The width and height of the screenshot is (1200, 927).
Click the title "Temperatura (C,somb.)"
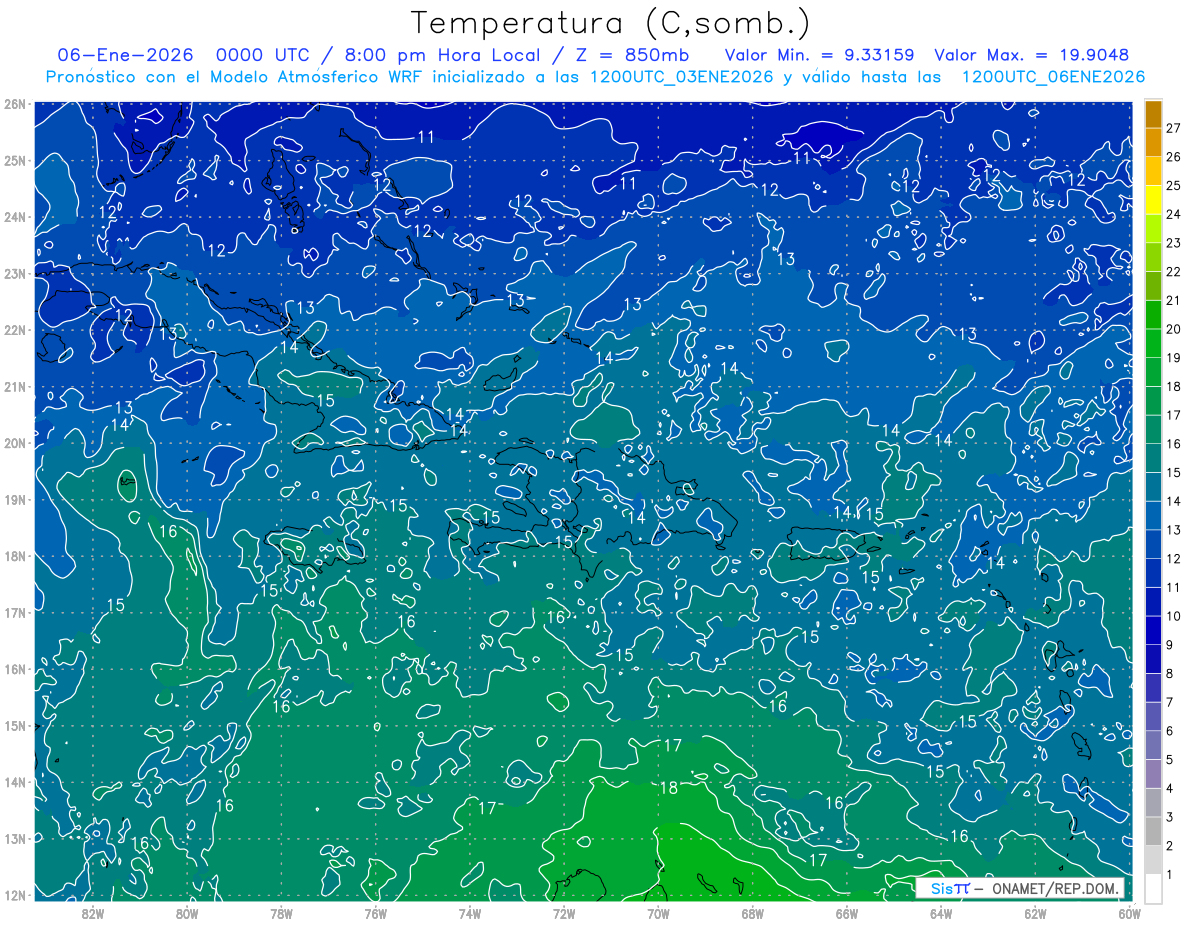(x=611, y=24)
